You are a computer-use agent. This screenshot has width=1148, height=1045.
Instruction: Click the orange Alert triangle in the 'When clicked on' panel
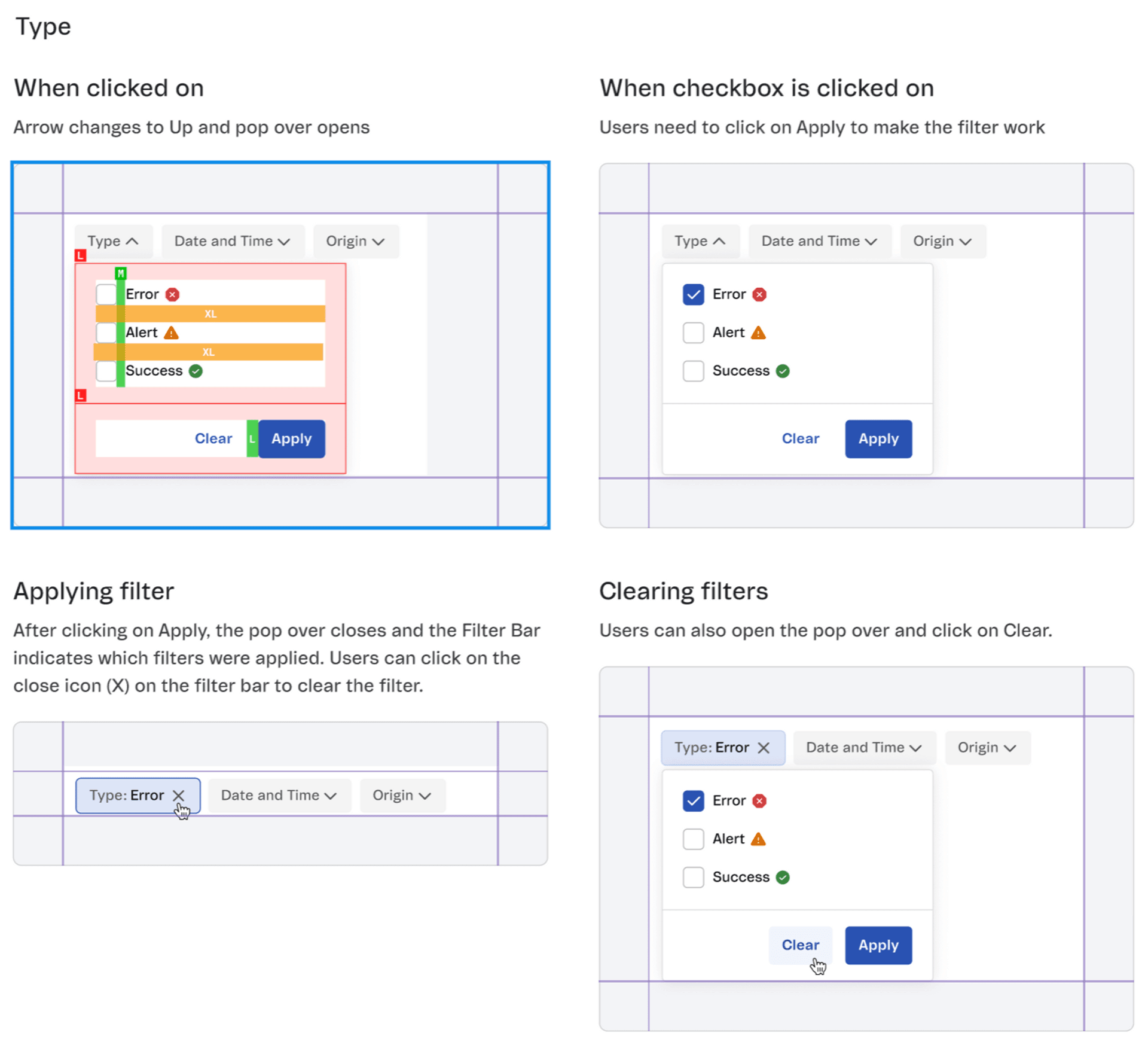coord(171,333)
